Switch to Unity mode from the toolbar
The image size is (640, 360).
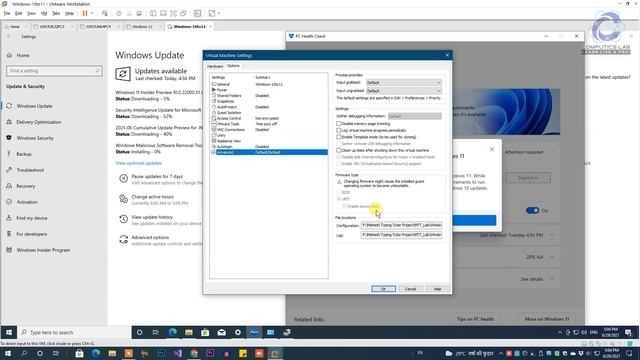[x=183, y=13]
